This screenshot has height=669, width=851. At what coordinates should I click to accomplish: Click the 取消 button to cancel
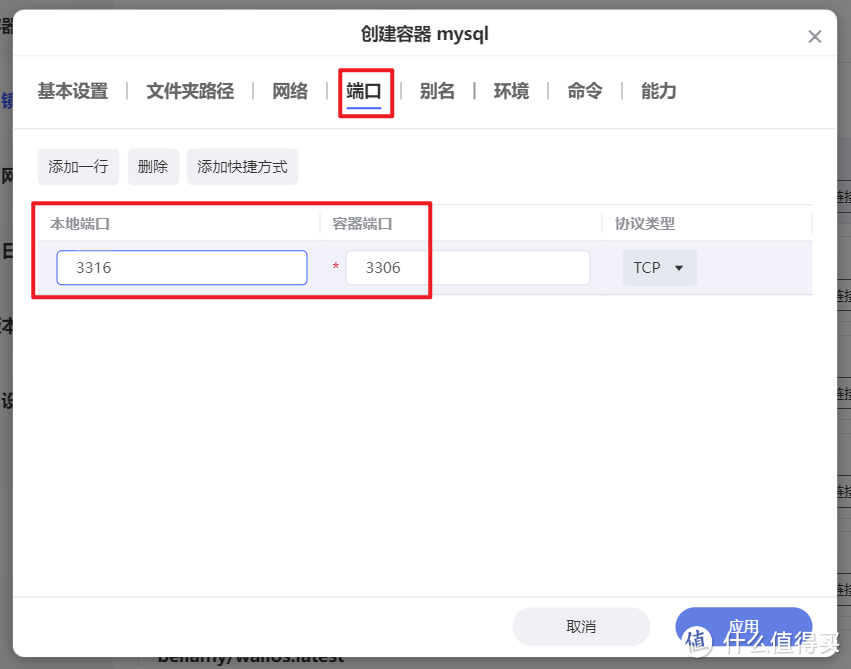pyautogui.click(x=581, y=626)
